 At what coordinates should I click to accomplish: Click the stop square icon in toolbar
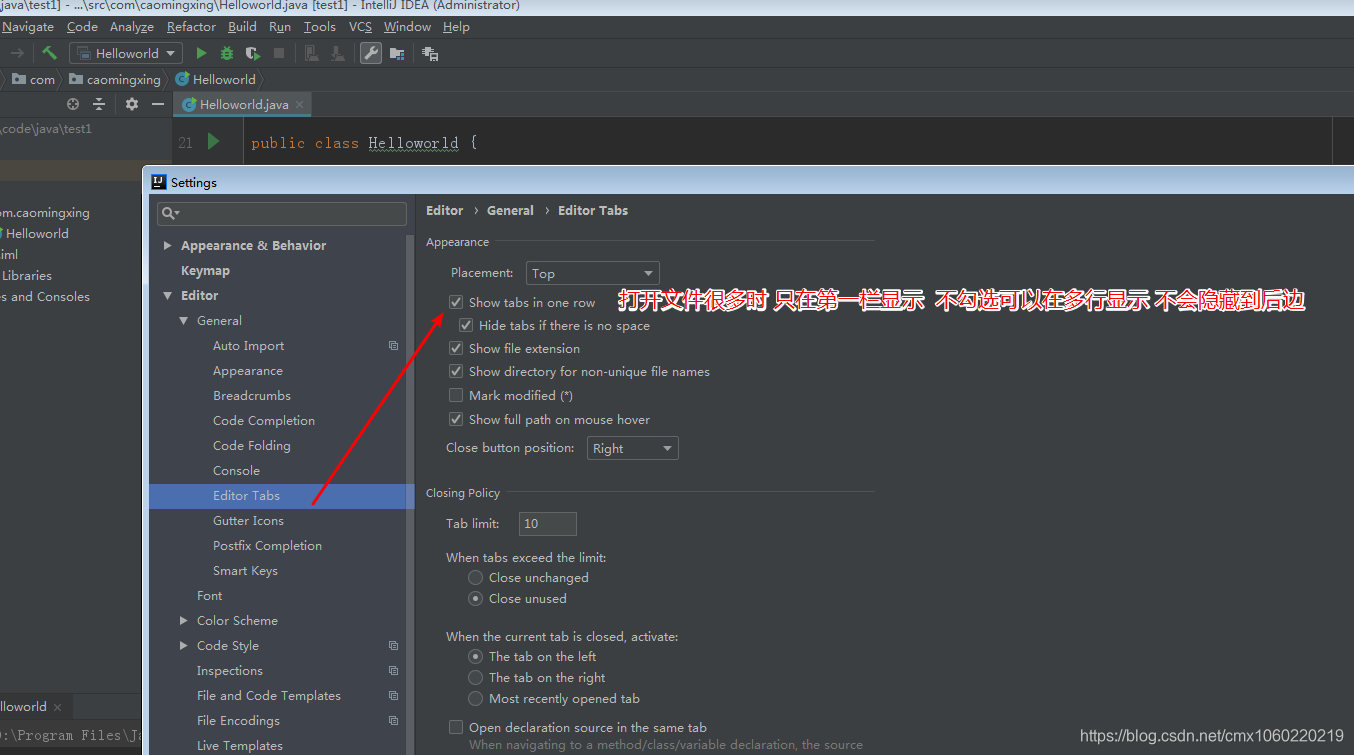tap(279, 53)
